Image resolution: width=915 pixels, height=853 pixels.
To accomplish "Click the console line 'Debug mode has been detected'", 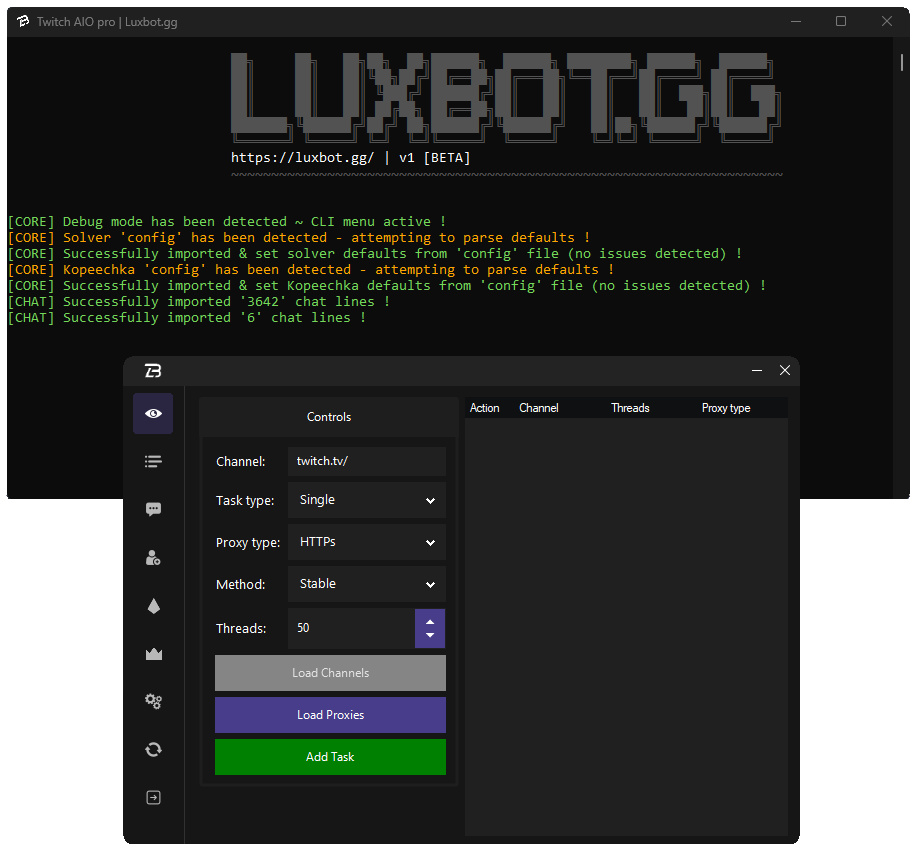I will 227,222.
